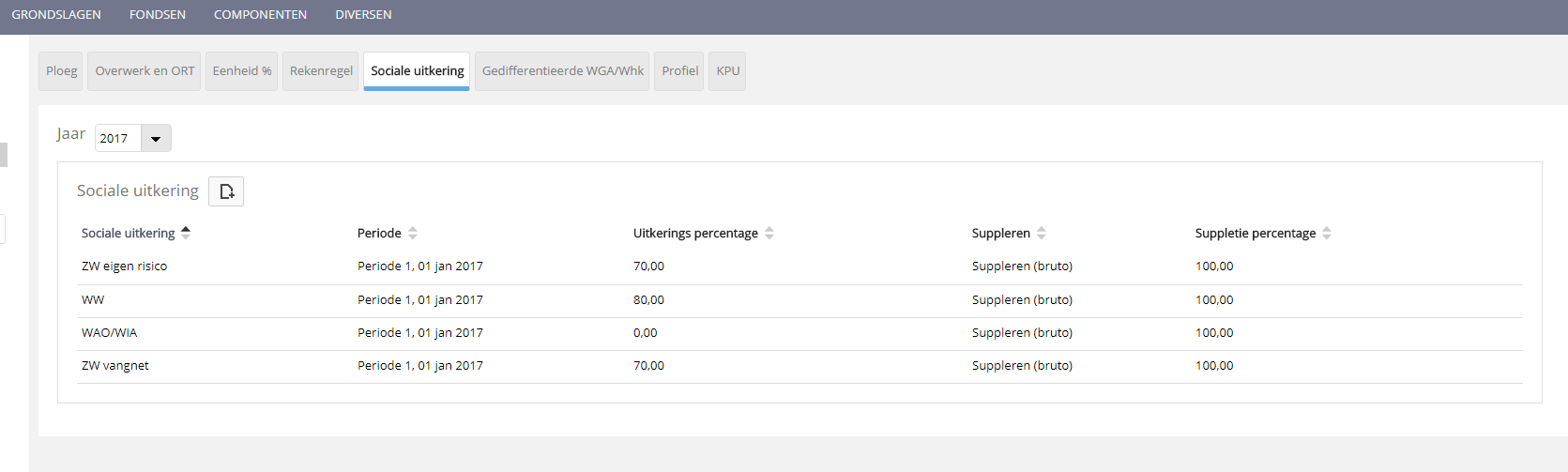Sort by Sociale uitkering column arrow
The width and height of the screenshot is (1568, 472).
pos(186,233)
